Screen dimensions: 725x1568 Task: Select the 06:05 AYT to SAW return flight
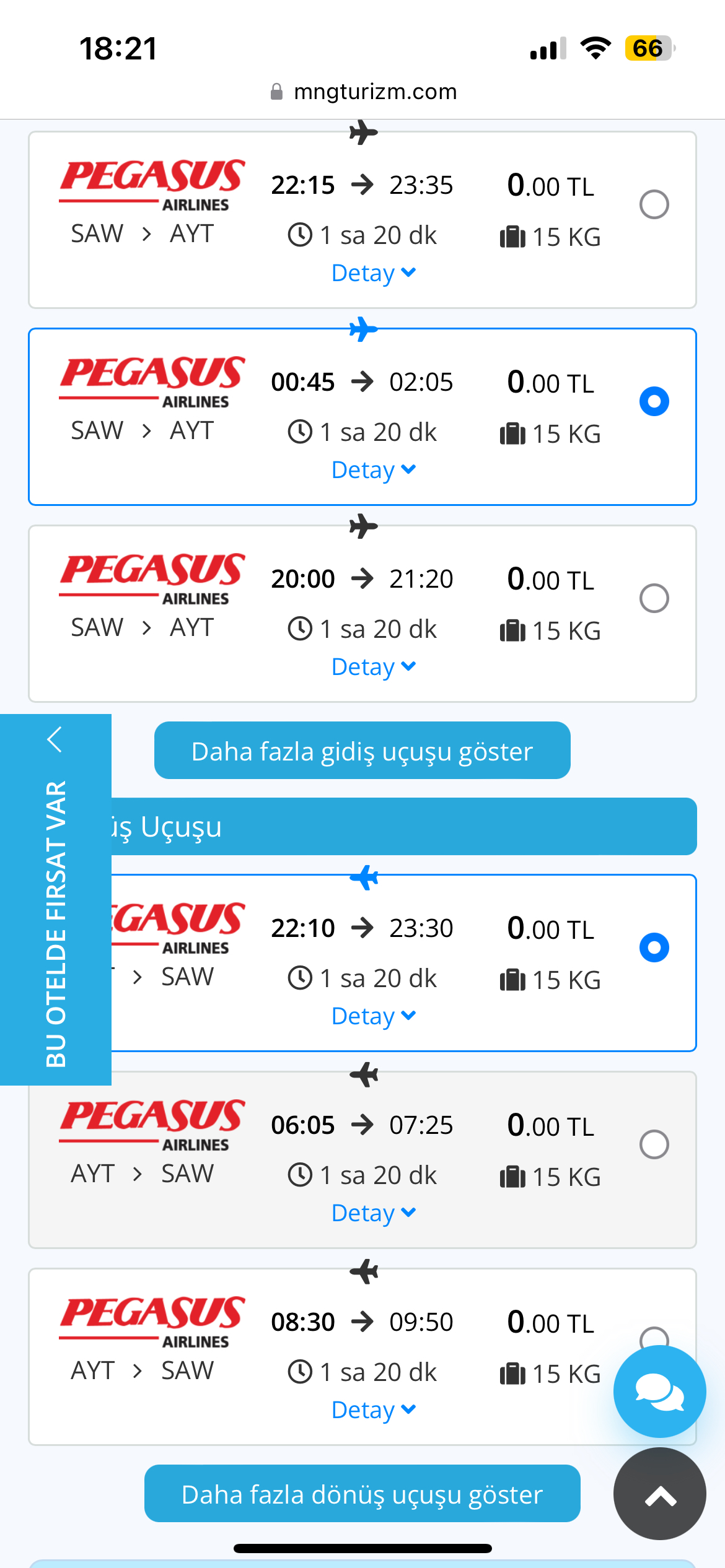(654, 1144)
